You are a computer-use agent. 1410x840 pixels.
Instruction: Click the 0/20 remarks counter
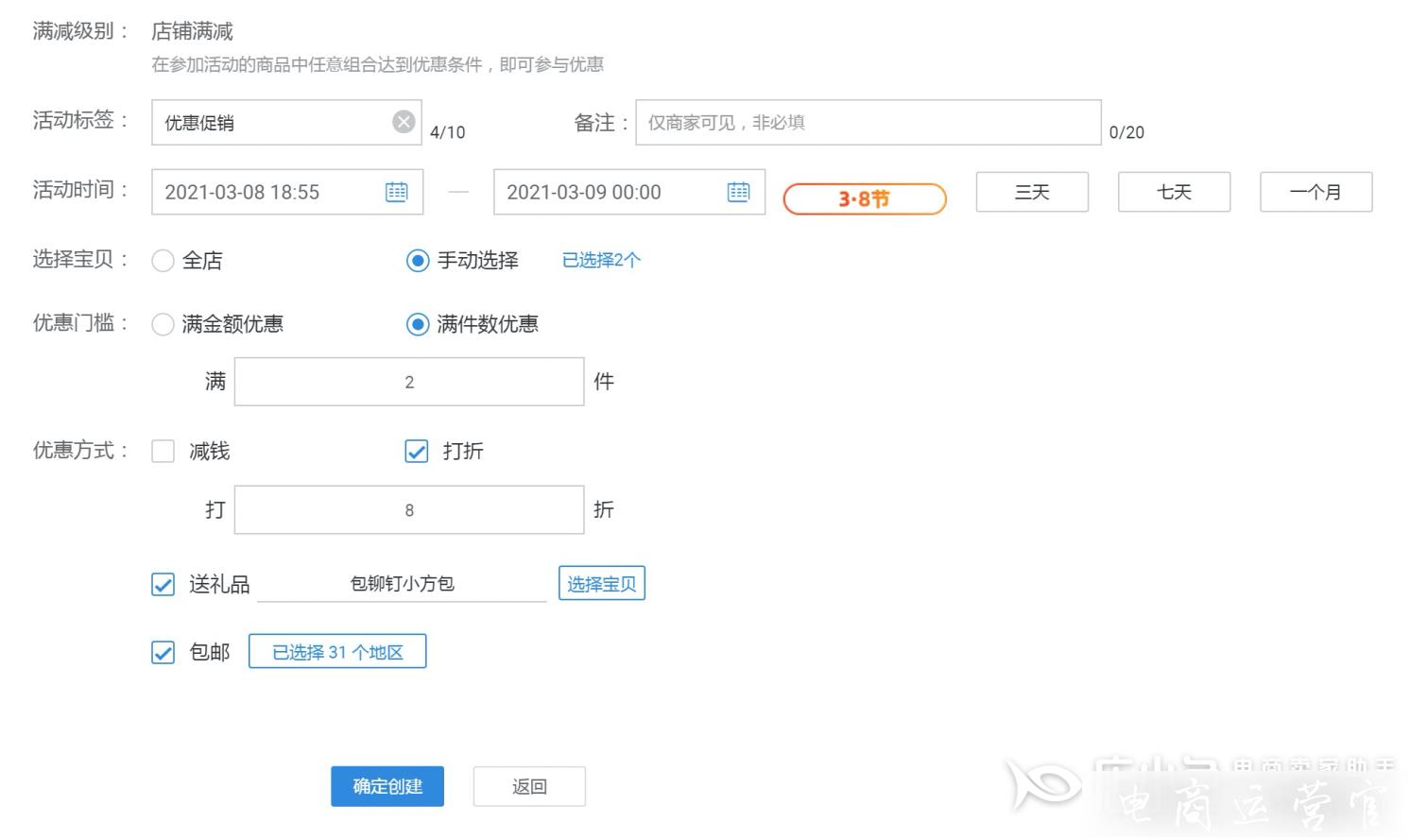tap(1126, 132)
